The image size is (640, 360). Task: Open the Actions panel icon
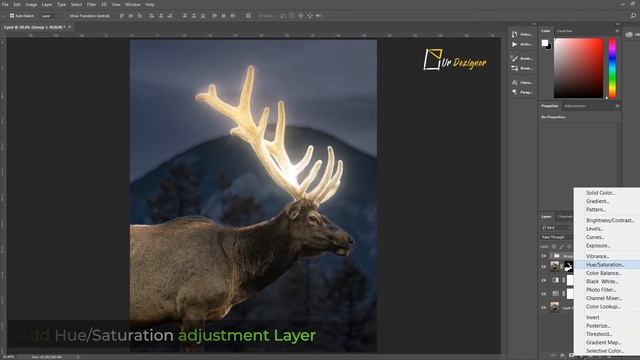[514, 44]
